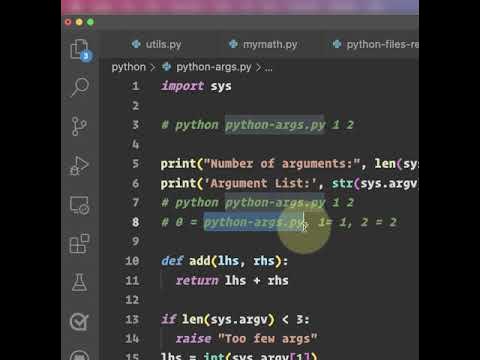
Task: Open the Search view magnifier icon
Action: click(x=80, y=87)
